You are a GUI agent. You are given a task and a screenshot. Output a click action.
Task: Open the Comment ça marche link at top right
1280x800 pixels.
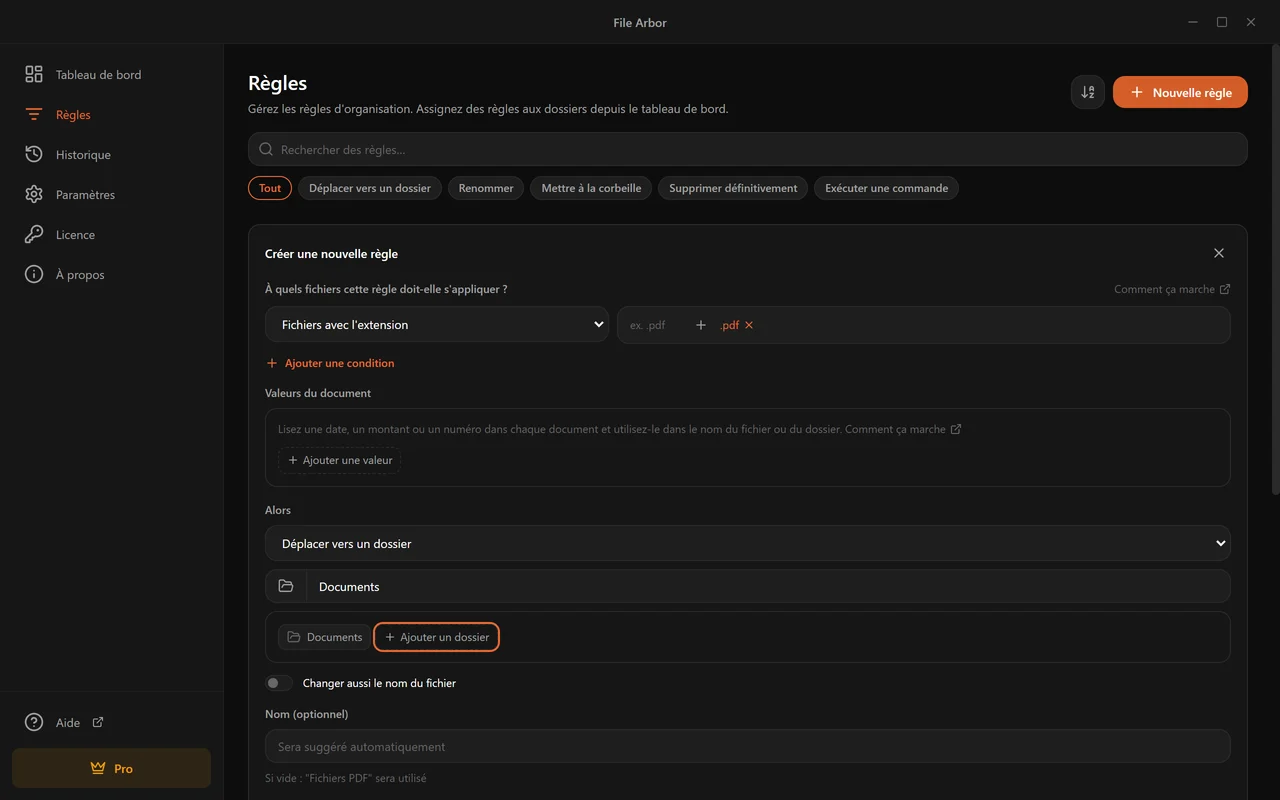(x=1172, y=289)
